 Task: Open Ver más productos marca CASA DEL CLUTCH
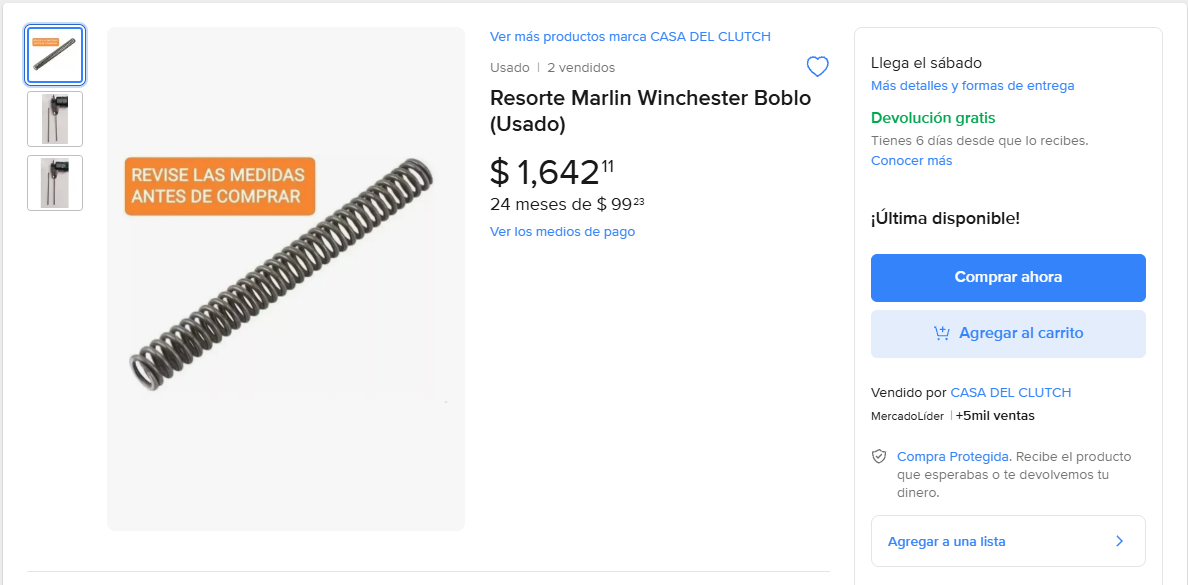630,37
